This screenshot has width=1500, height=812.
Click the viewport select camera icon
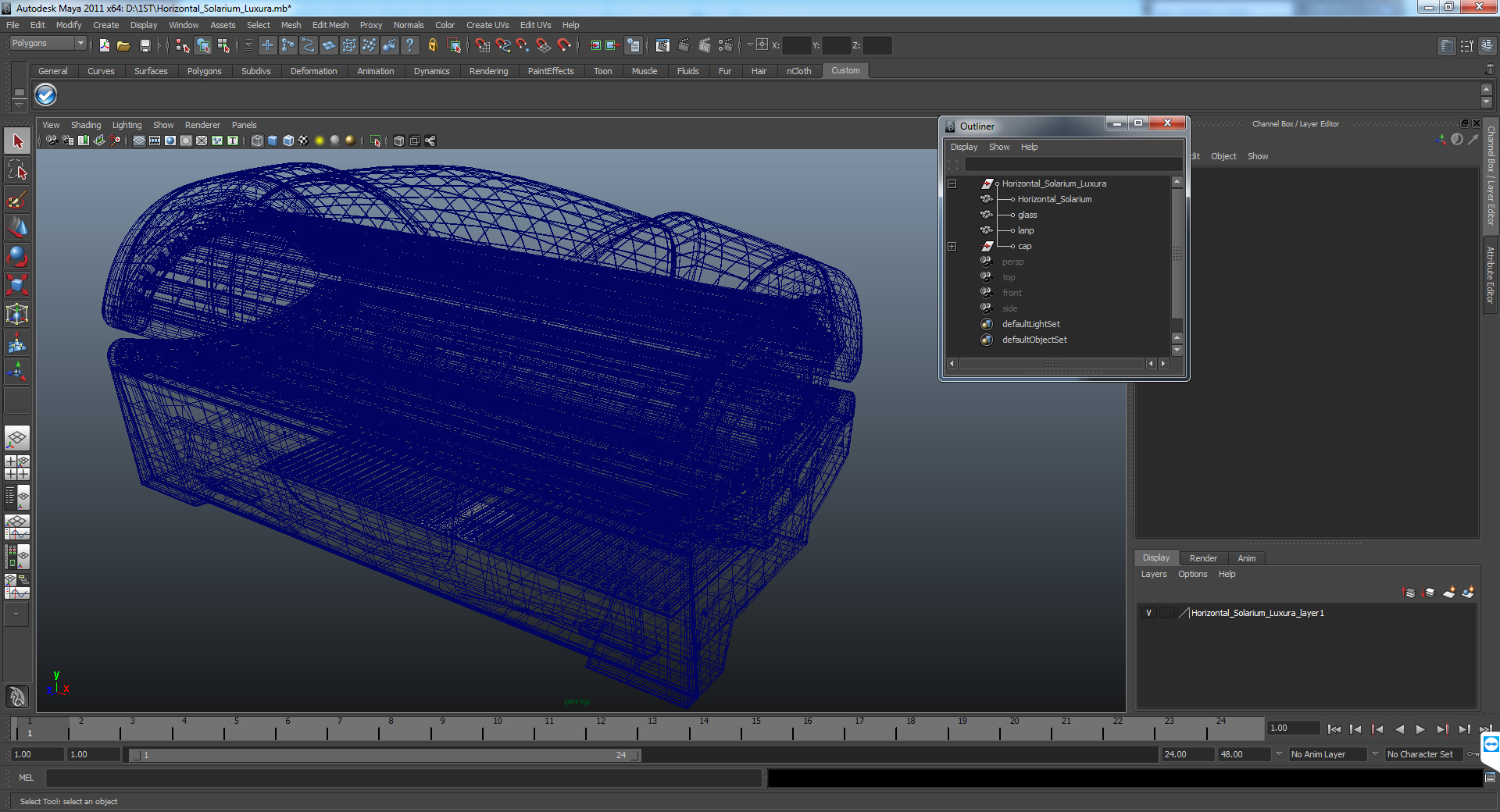click(52, 141)
